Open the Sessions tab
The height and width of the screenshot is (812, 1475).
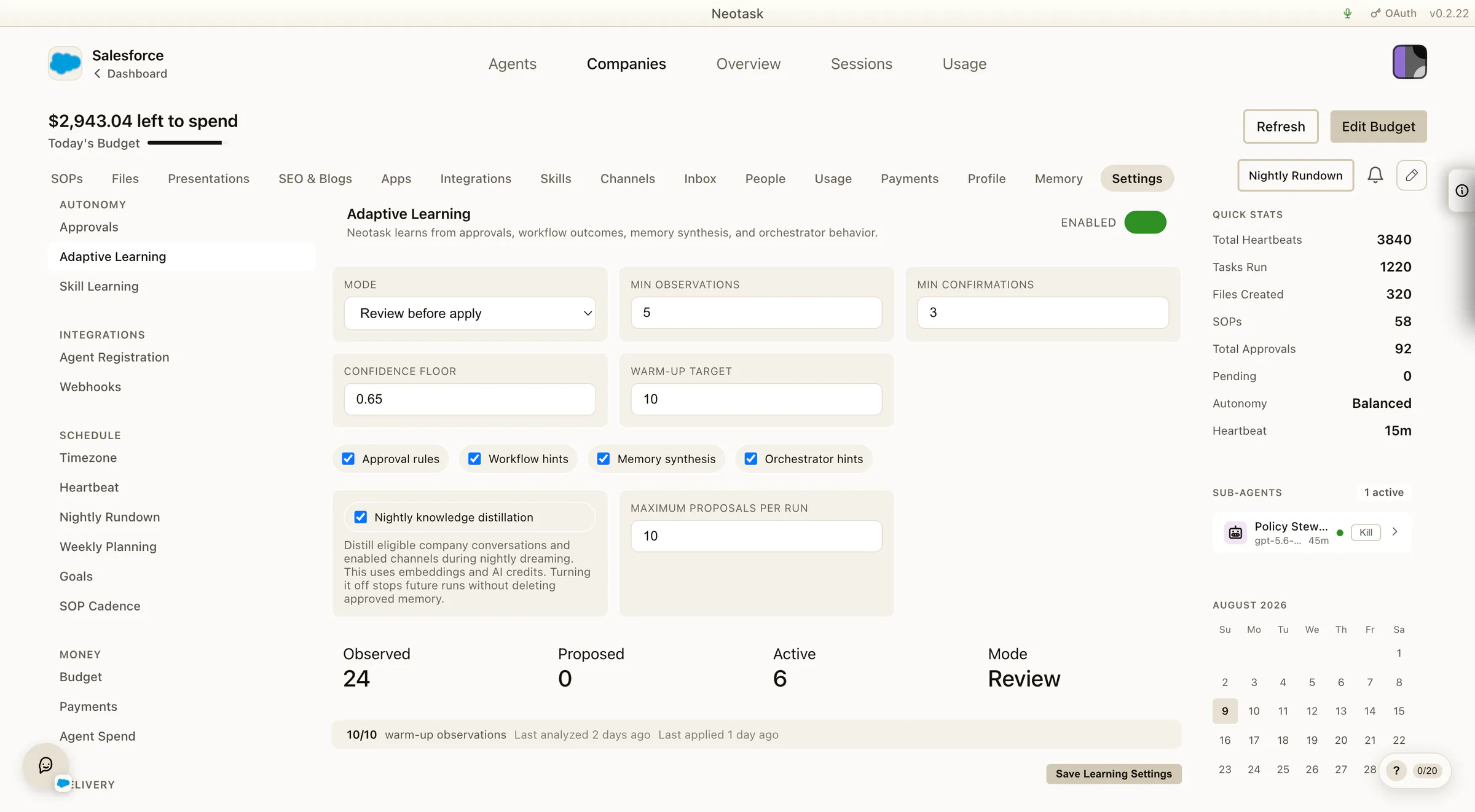click(x=862, y=64)
